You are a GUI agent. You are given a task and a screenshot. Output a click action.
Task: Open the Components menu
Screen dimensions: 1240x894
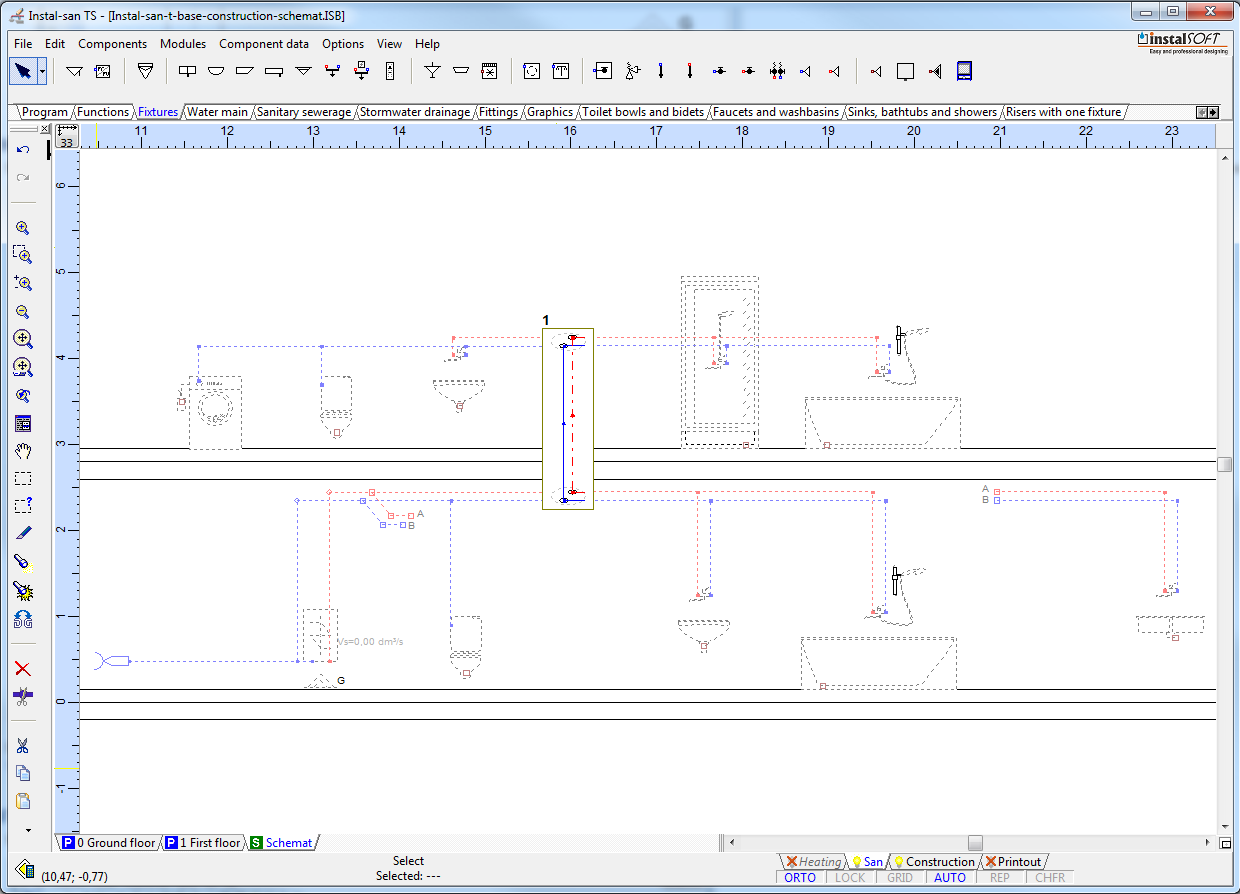point(112,44)
